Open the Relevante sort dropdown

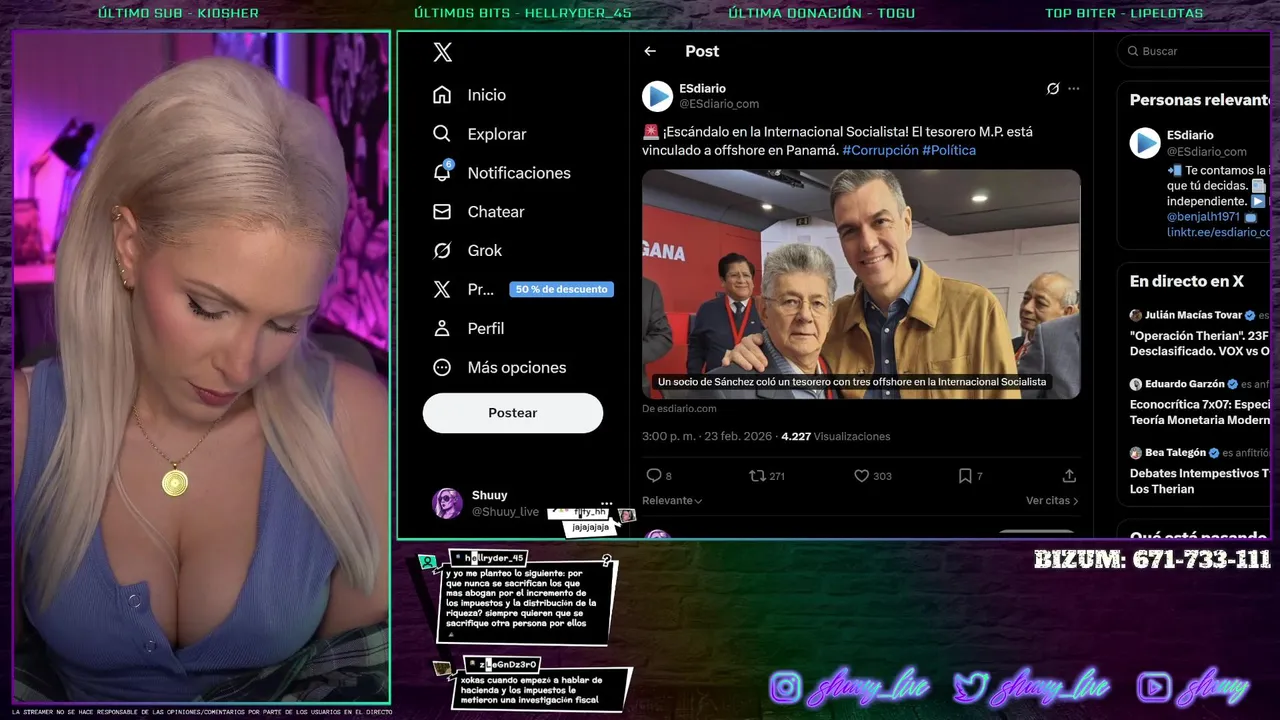pos(672,501)
